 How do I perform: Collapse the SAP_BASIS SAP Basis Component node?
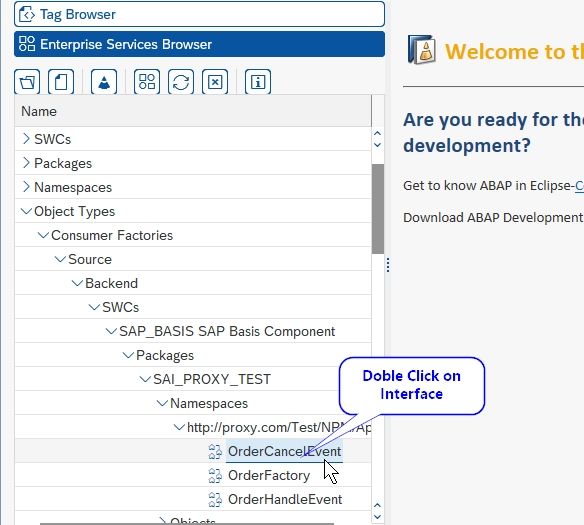pyautogui.click(x=111, y=331)
